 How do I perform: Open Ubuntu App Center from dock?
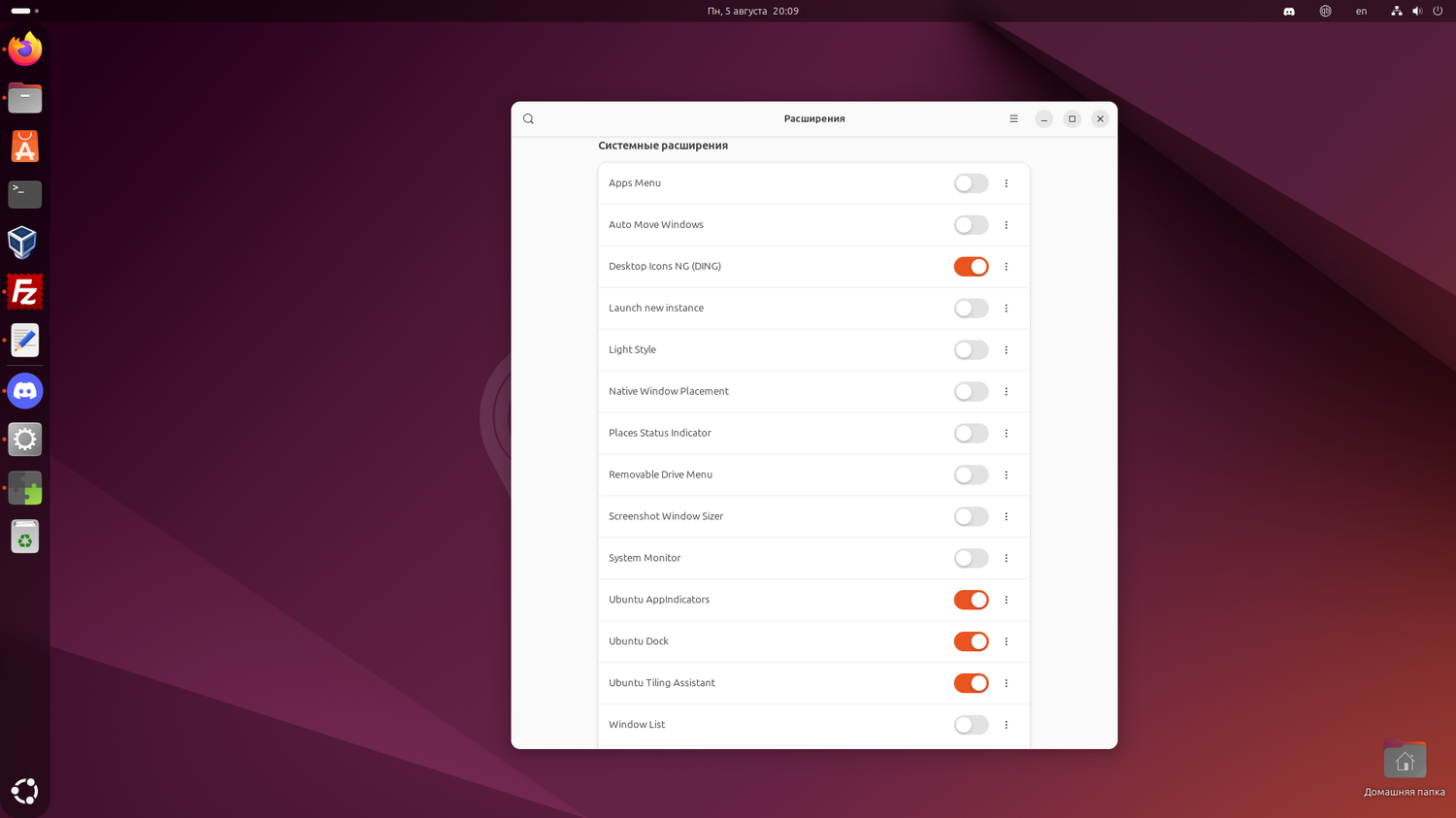pos(25,147)
